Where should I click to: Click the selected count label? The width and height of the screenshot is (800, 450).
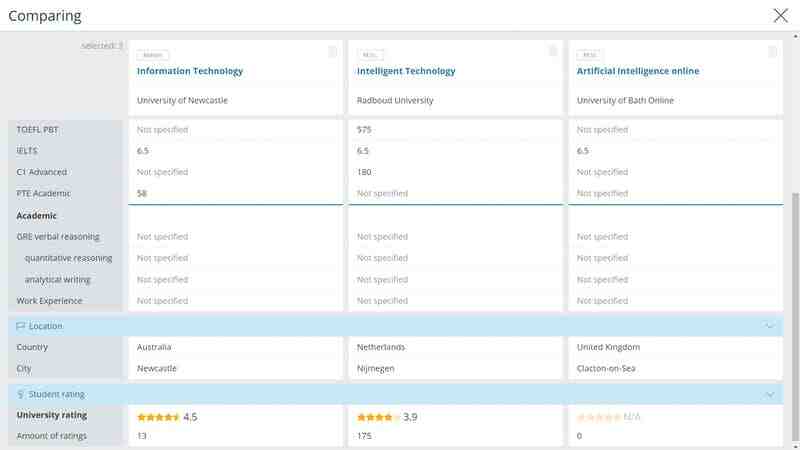click(102, 46)
